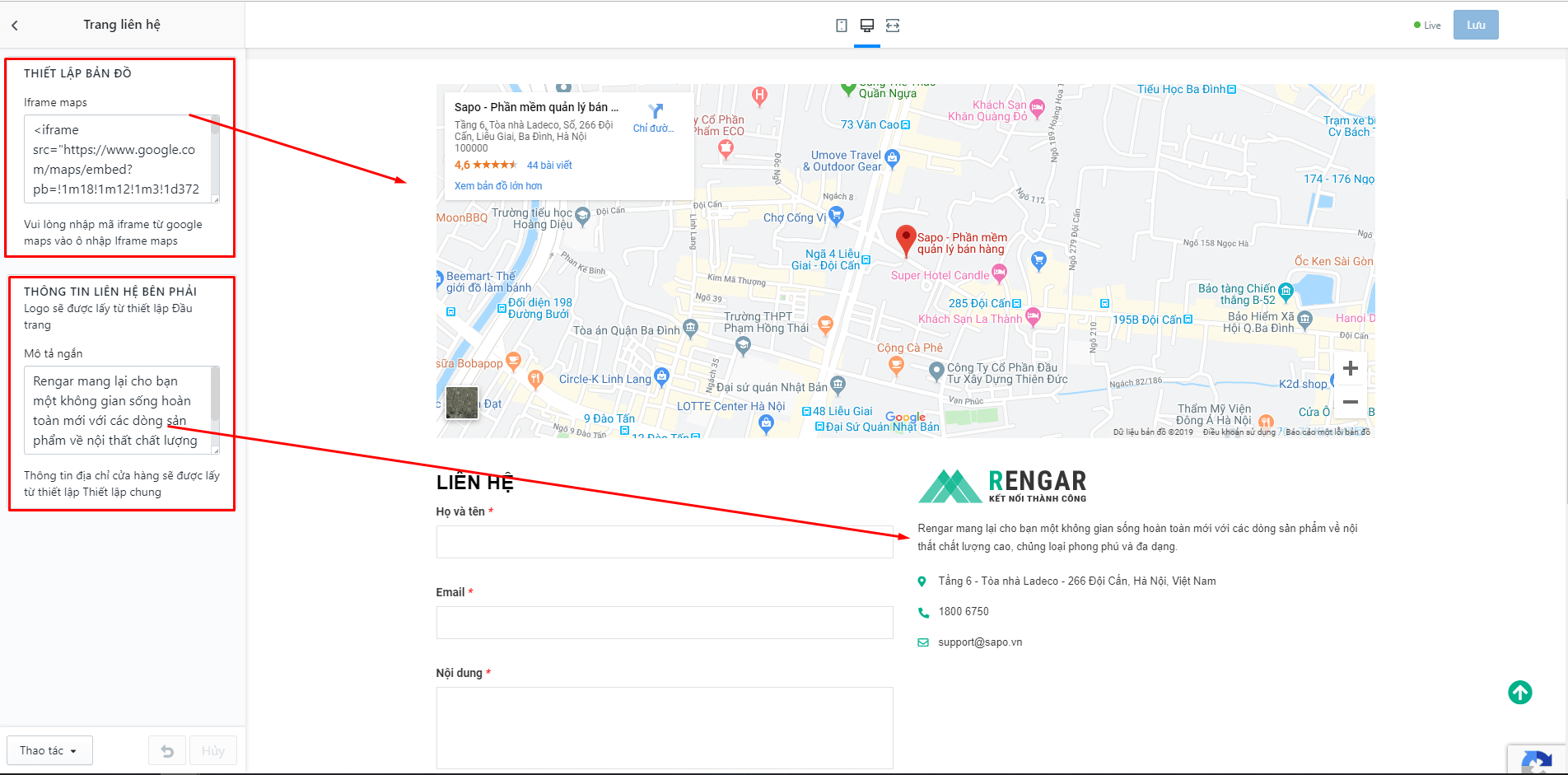Click the Trang liên hệ page title
The height and width of the screenshot is (775, 1568).
tap(122, 25)
